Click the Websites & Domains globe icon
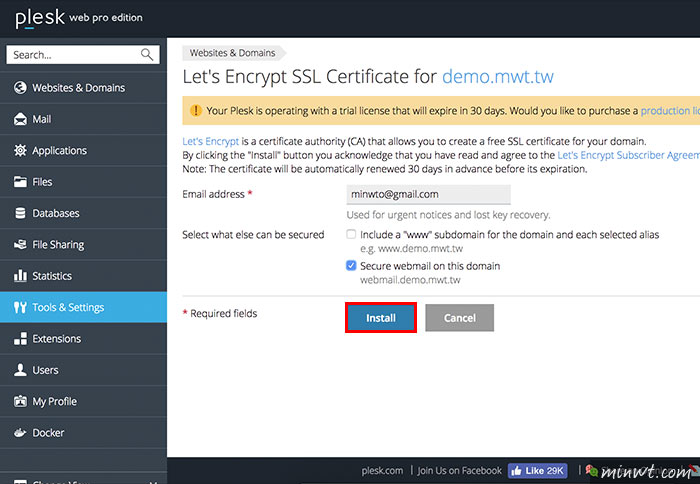The width and height of the screenshot is (700, 484). point(20,88)
